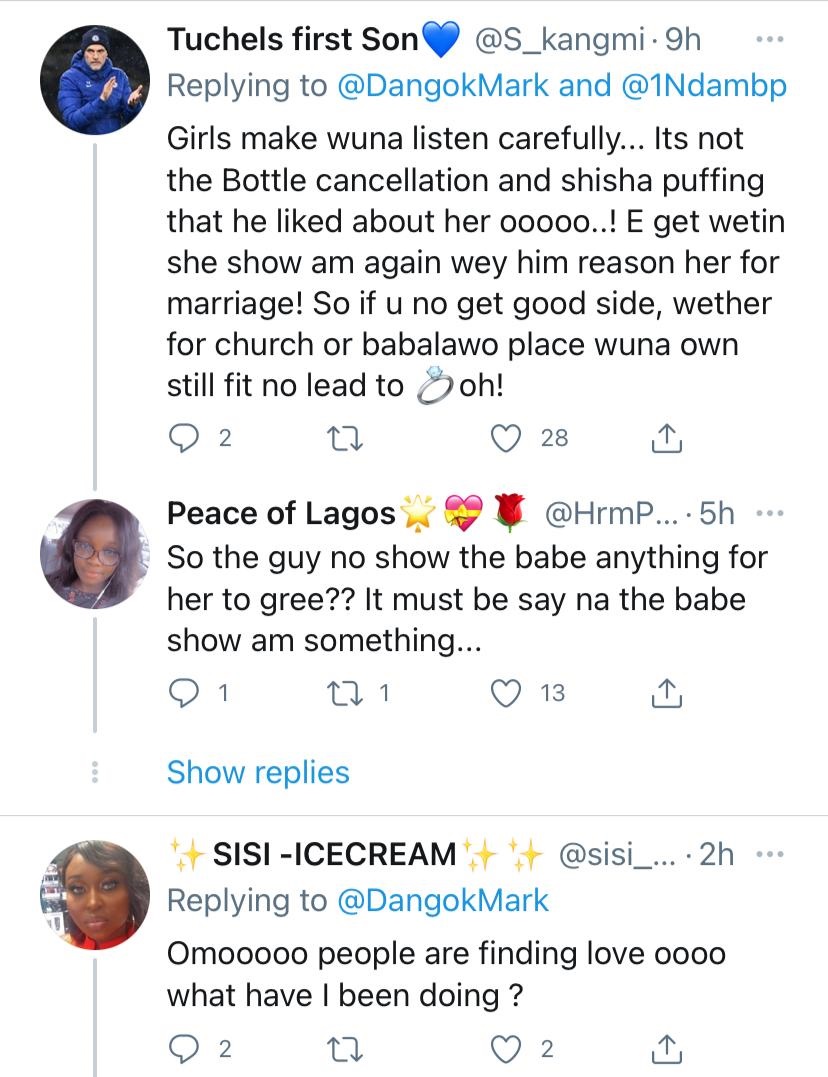Open more options on SISI -ICECREAM tweet

click(x=768, y=855)
